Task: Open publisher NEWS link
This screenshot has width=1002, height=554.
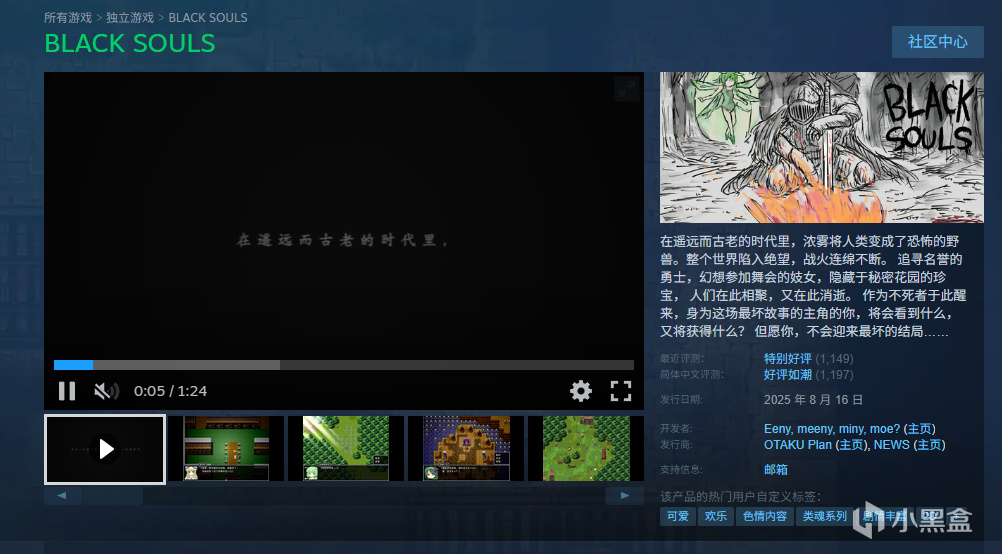Action: pyautogui.click(x=891, y=445)
